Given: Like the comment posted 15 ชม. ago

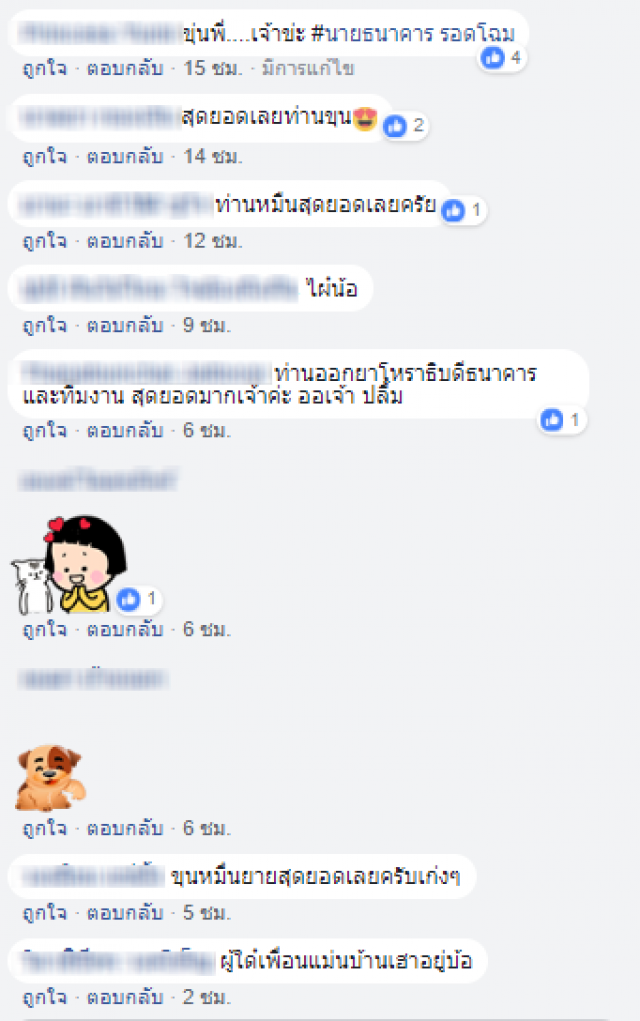Looking at the screenshot, I should pos(45,68).
